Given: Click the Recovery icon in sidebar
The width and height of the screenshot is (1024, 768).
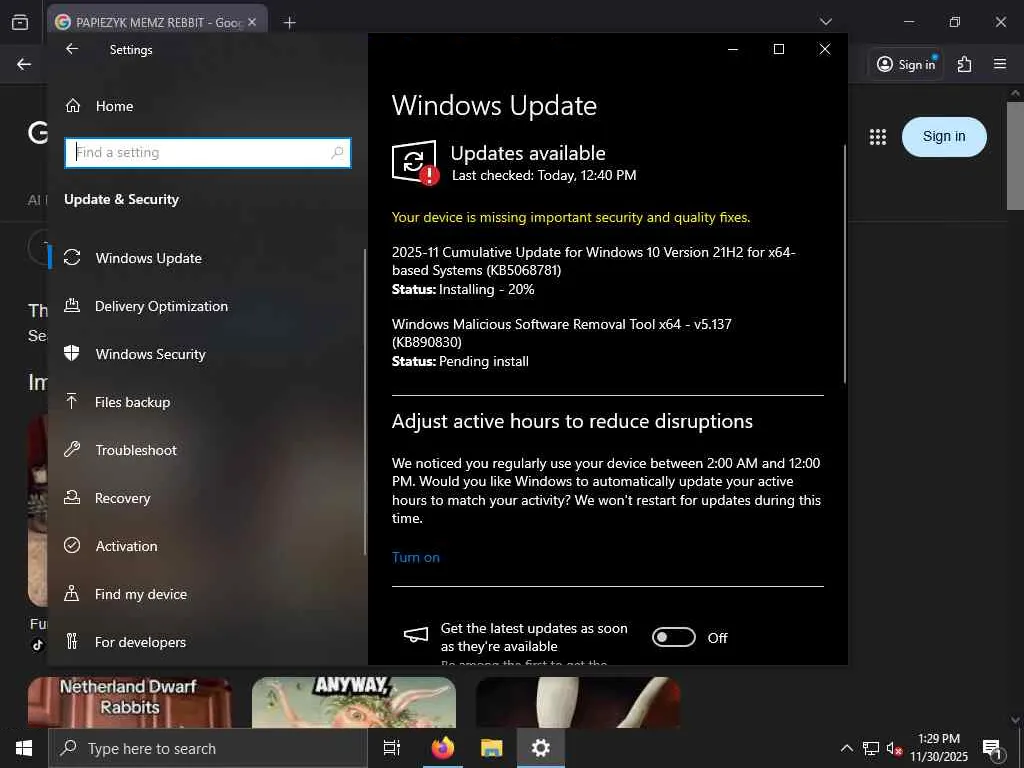Looking at the screenshot, I should (x=72, y=498).
